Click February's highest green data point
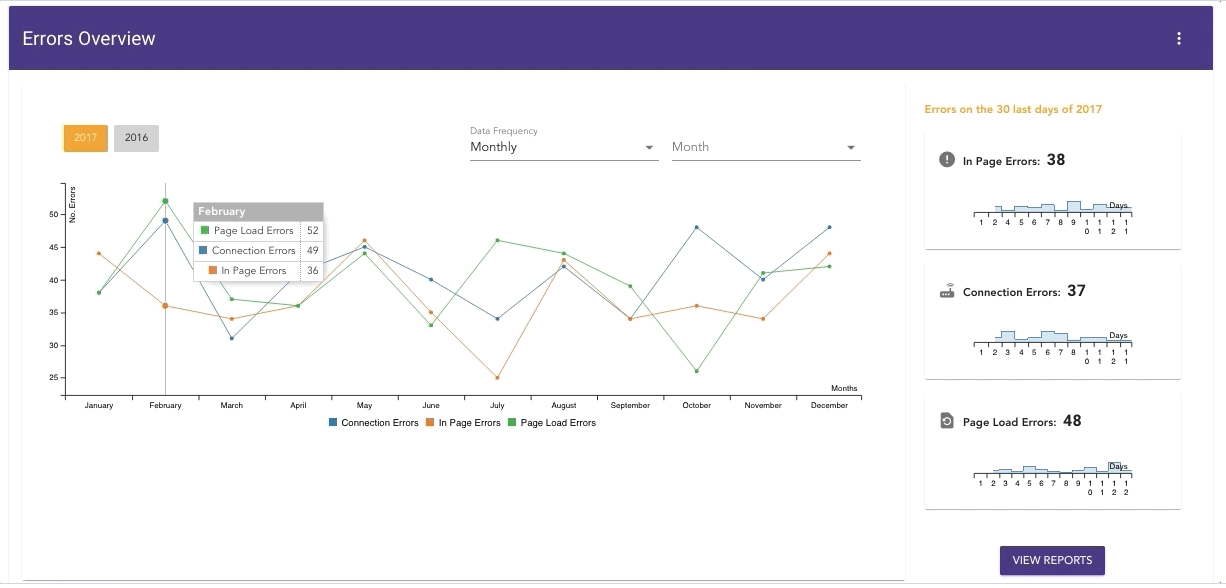The image size is (1226, 588). point(164,200)
